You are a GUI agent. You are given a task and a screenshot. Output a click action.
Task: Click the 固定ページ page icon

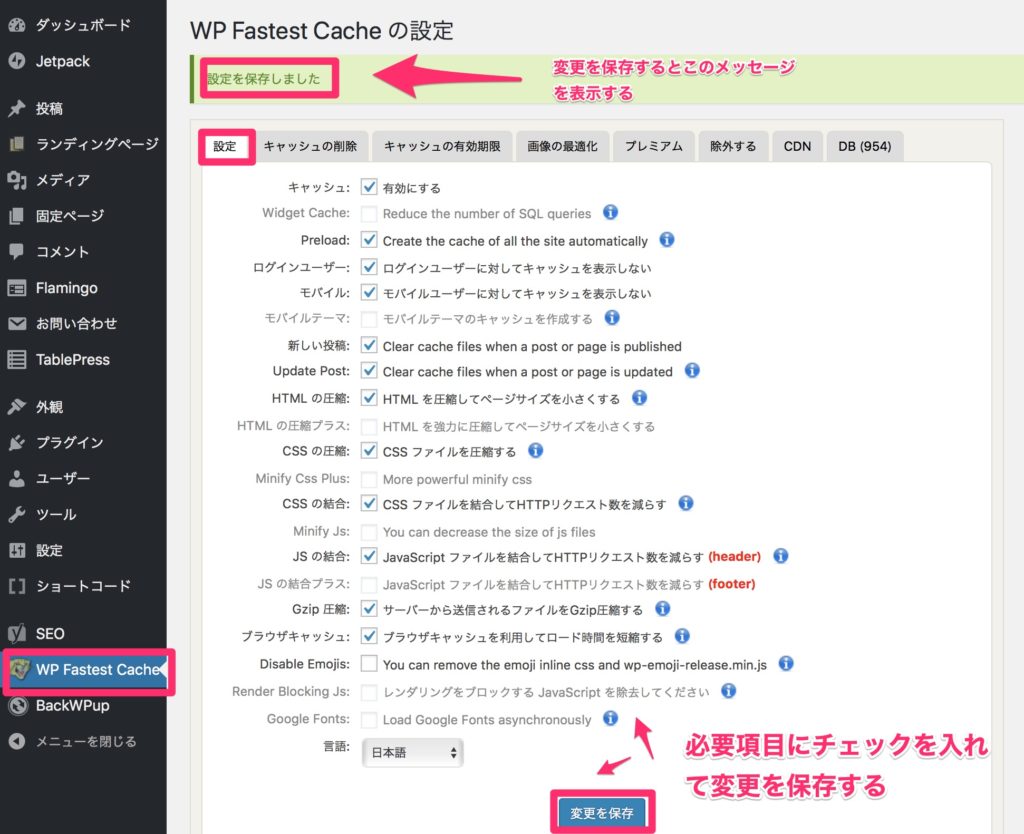(x=17, y=216)
